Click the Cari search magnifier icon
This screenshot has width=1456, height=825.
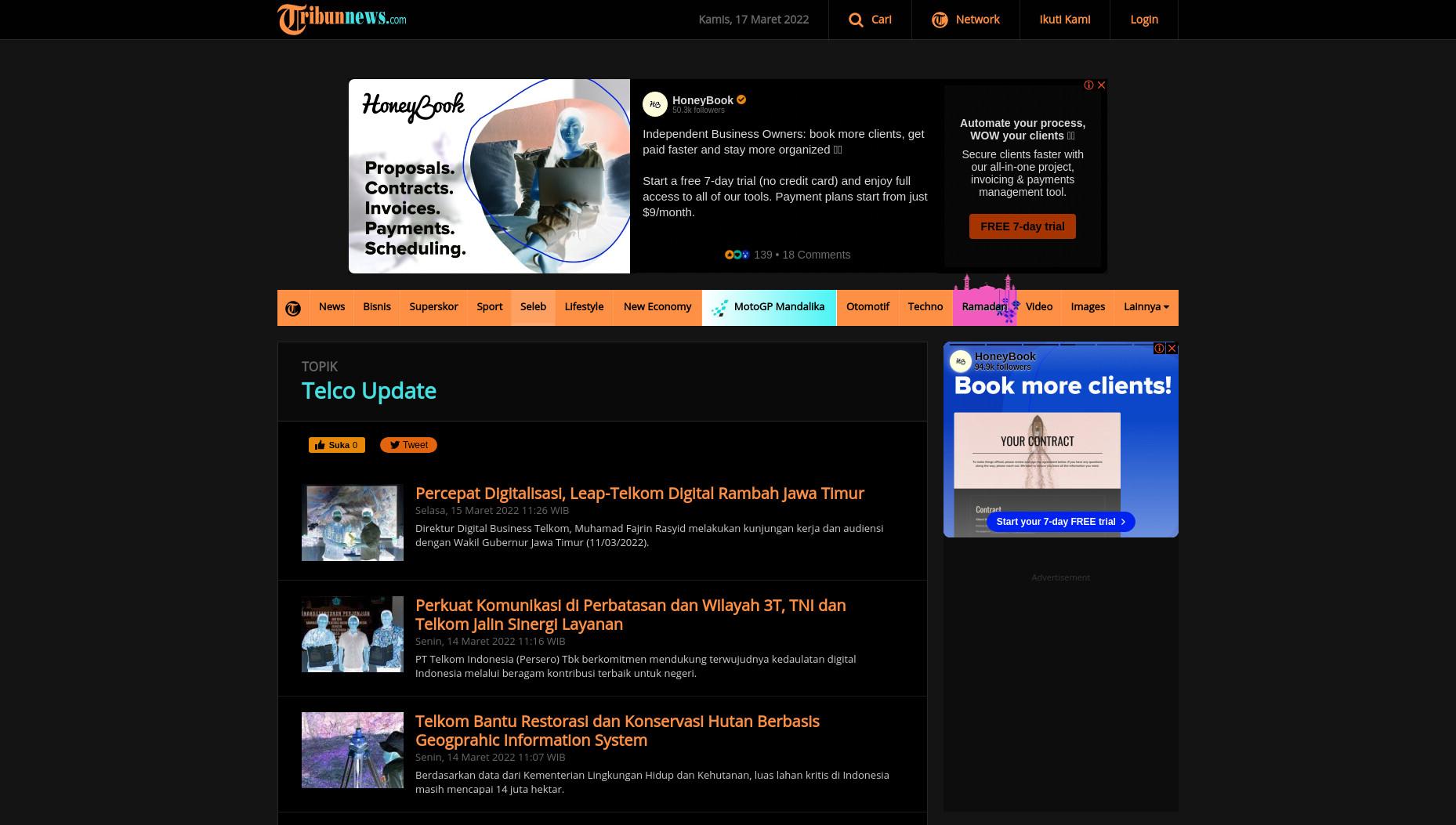[x=856, y=20]
